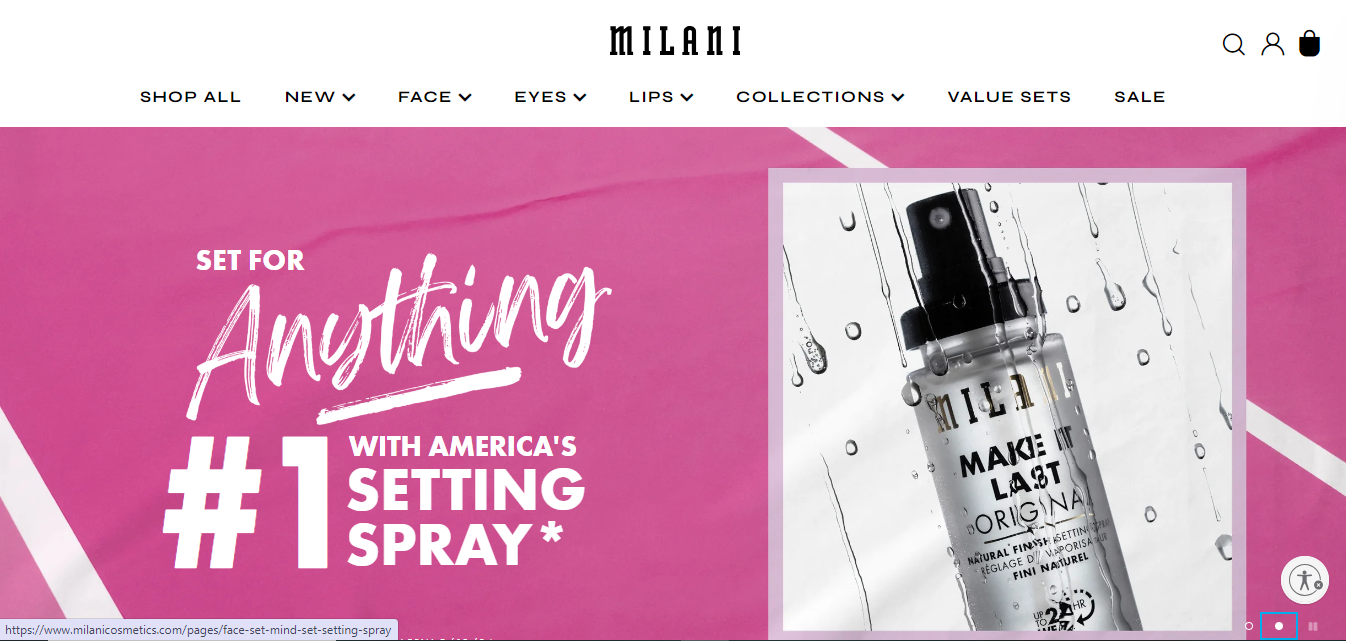Open the SHOP ALL menu item
The width and height of the screenshot is (1346, 641).
190,97
